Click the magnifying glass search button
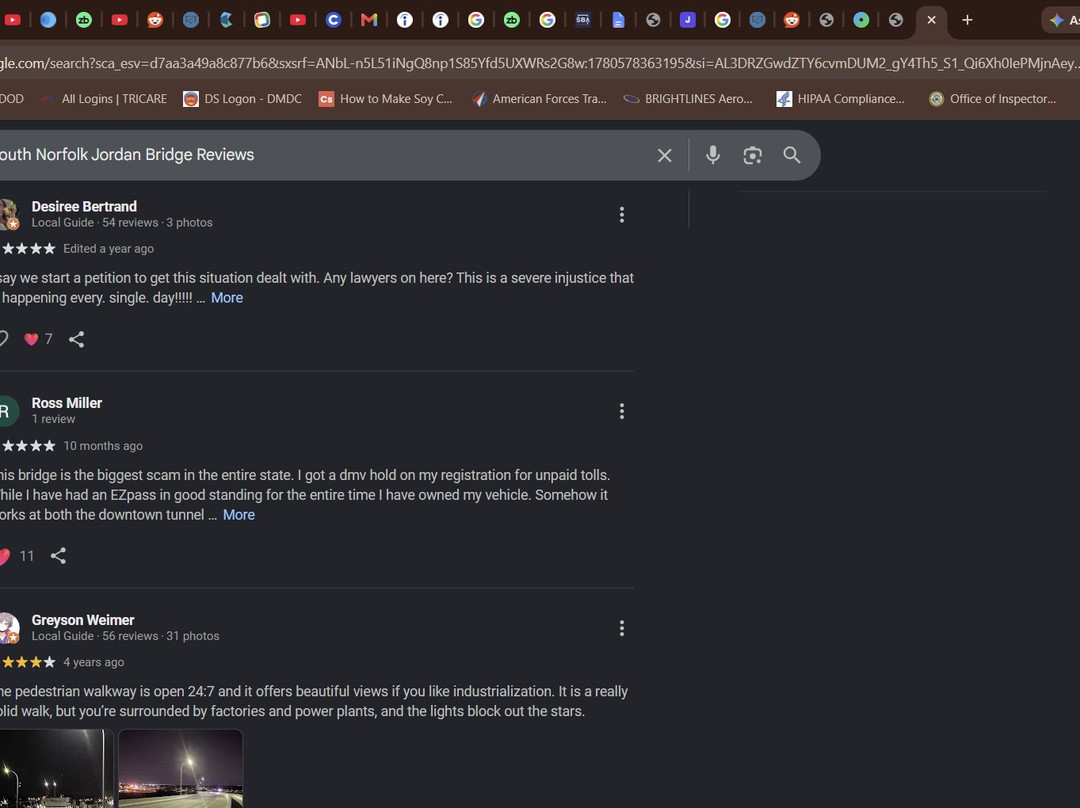 click(x=791, y=155)
